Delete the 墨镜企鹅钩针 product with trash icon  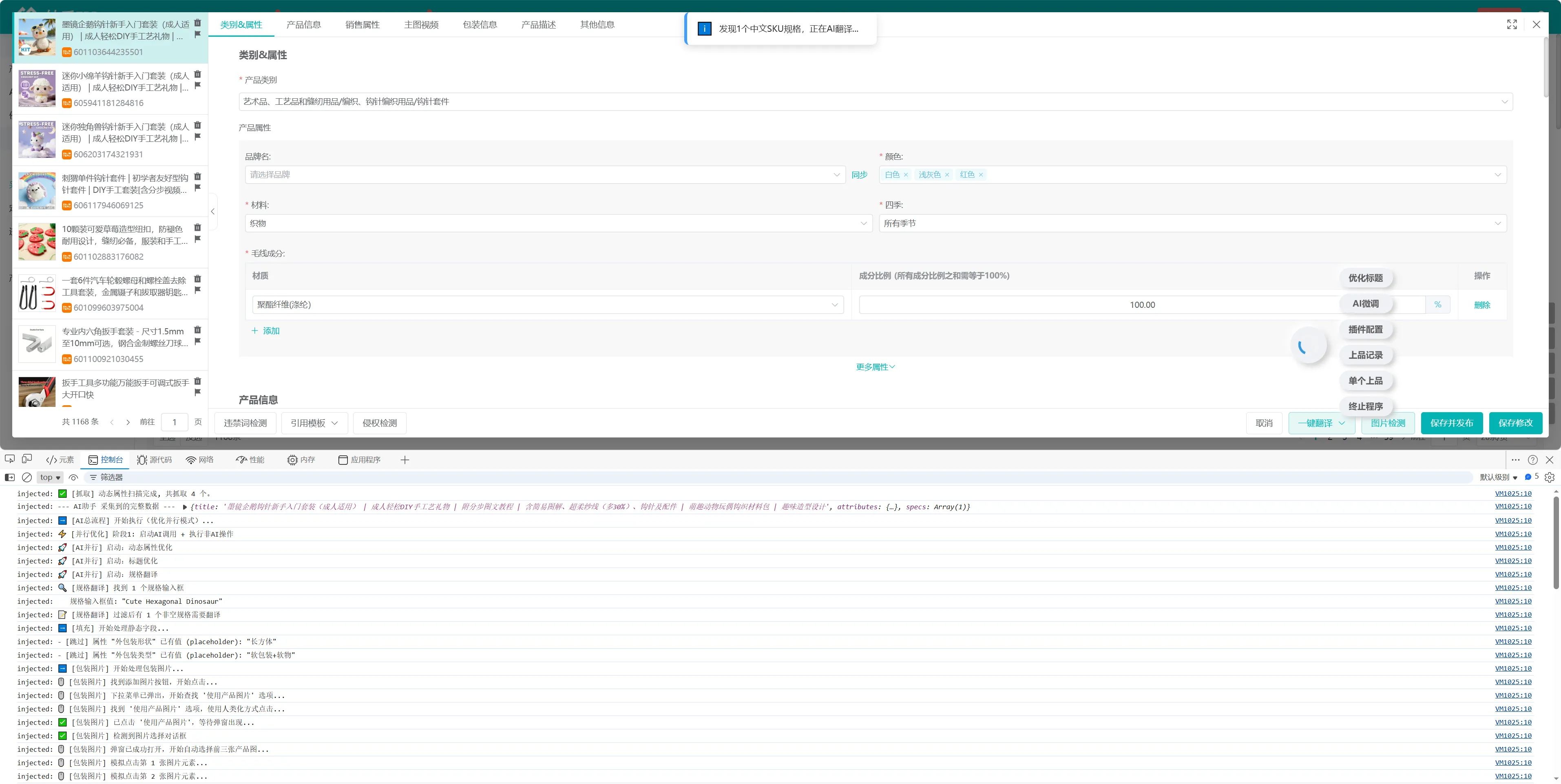(197, 23)
